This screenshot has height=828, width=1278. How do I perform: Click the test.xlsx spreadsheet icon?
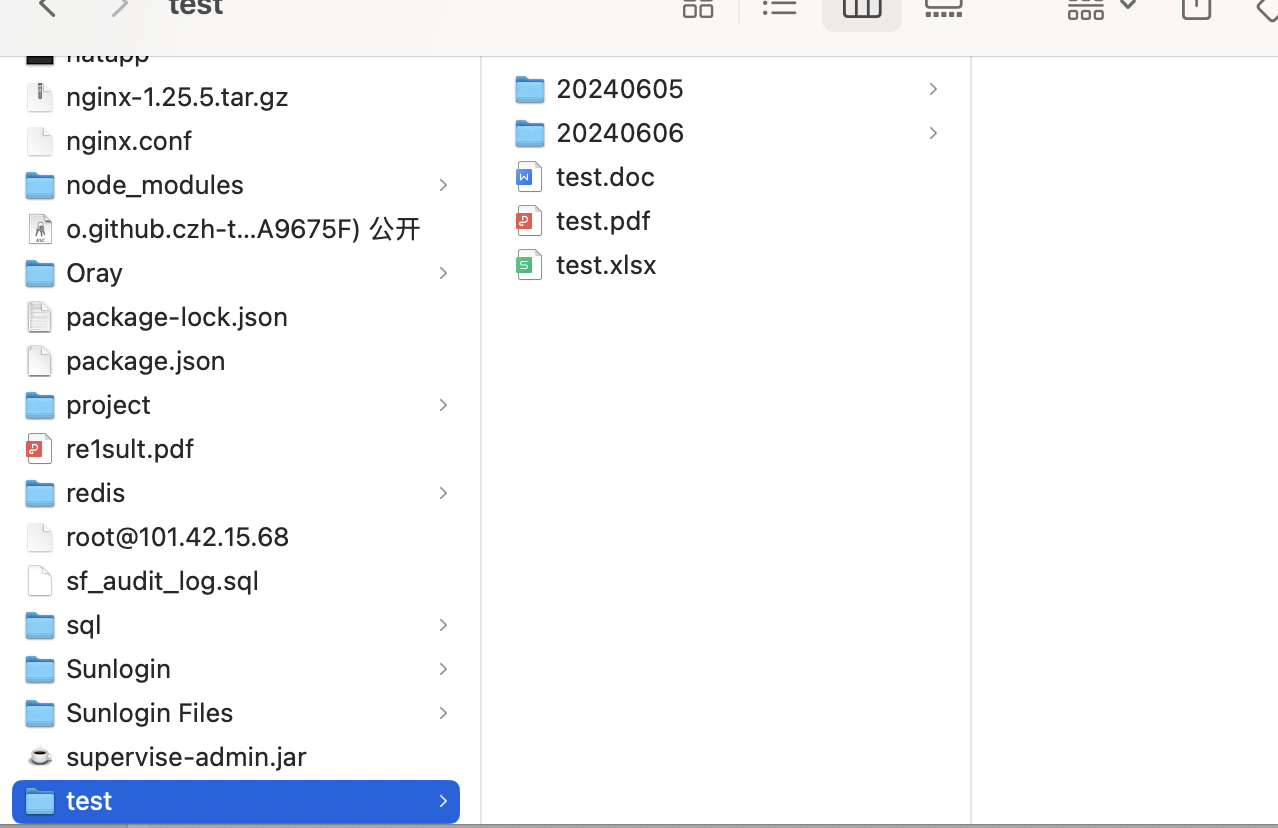tap(530, 265)
